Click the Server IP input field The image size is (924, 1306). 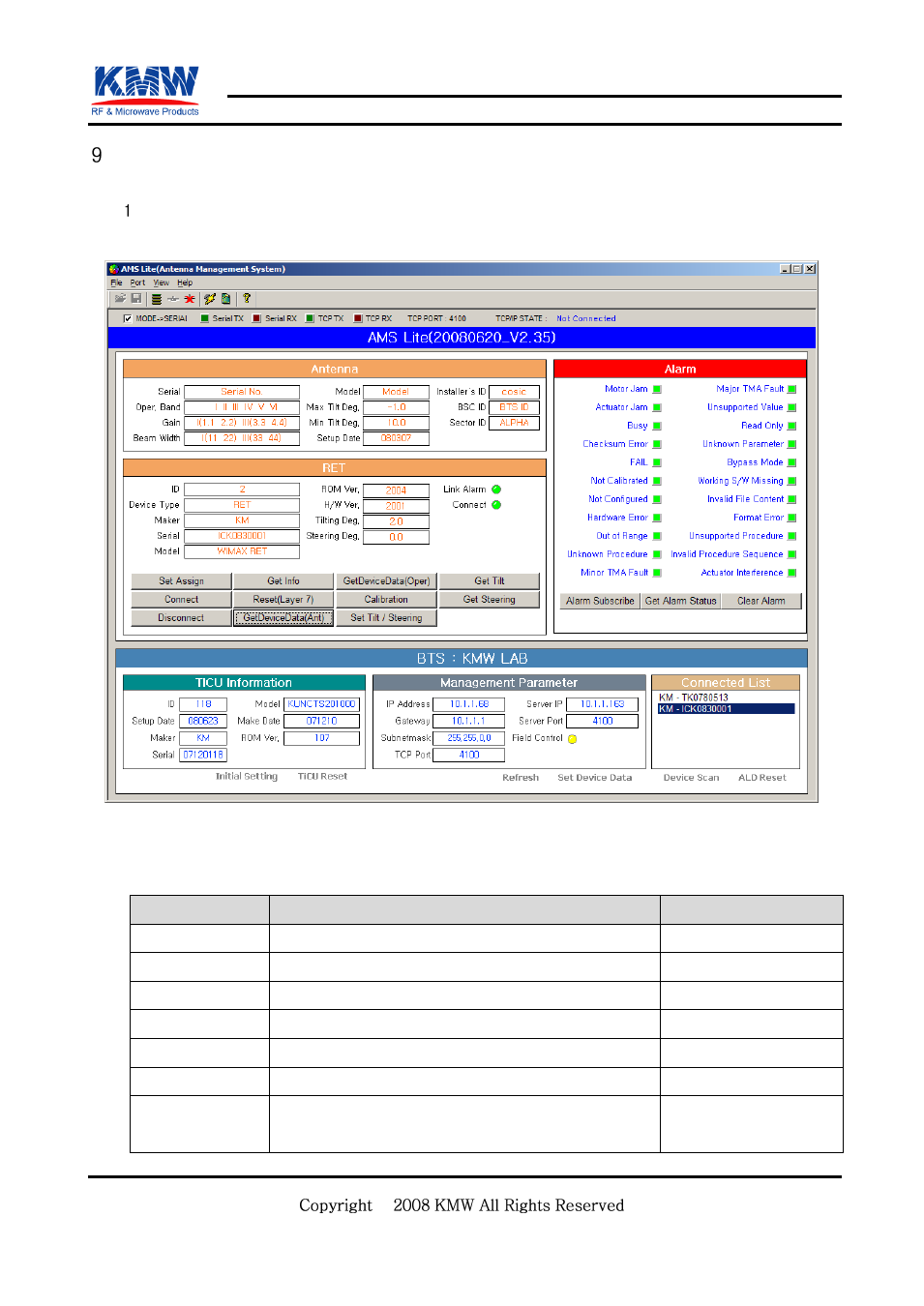[603, 704]
